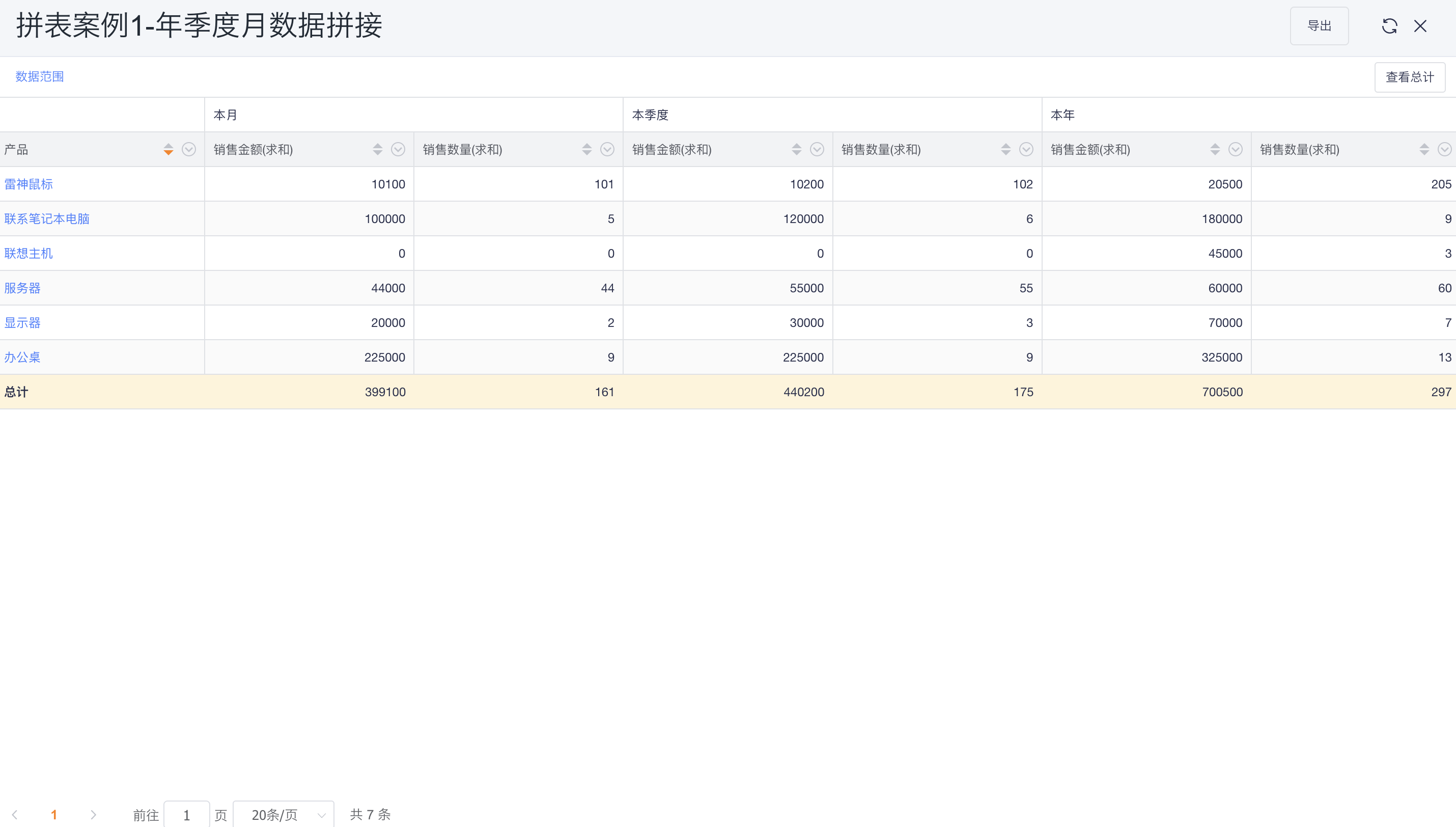Open the 产品 column filter dropdown
This screenshot has width=1456, height=827.
(x=189, y=149)
